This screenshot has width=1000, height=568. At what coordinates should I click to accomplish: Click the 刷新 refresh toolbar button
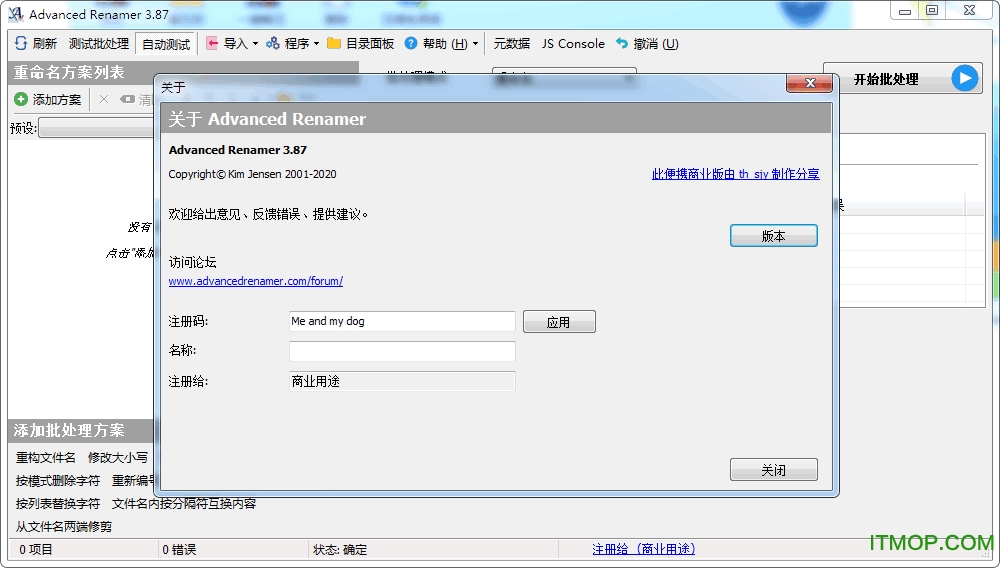click(x=36, y=43)
